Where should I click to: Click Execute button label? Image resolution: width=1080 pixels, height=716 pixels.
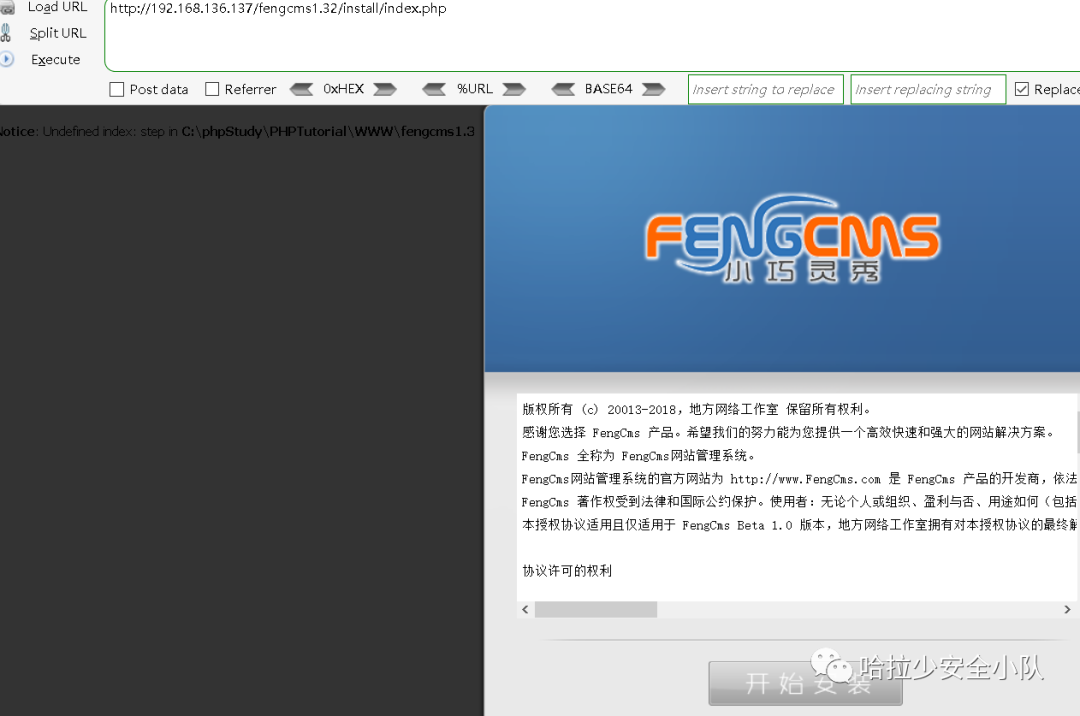point(56,59)
